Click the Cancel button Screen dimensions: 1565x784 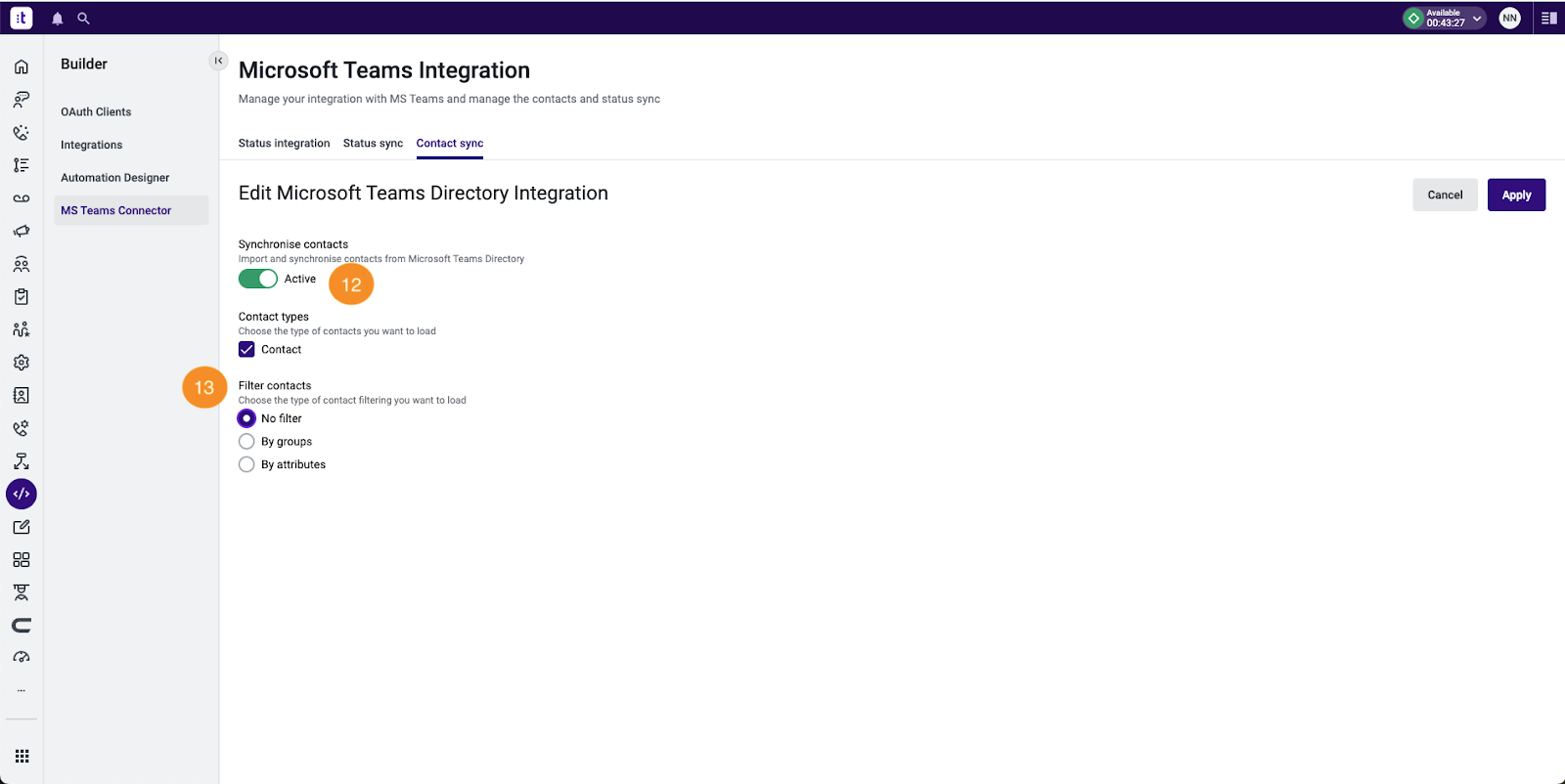1445,195
